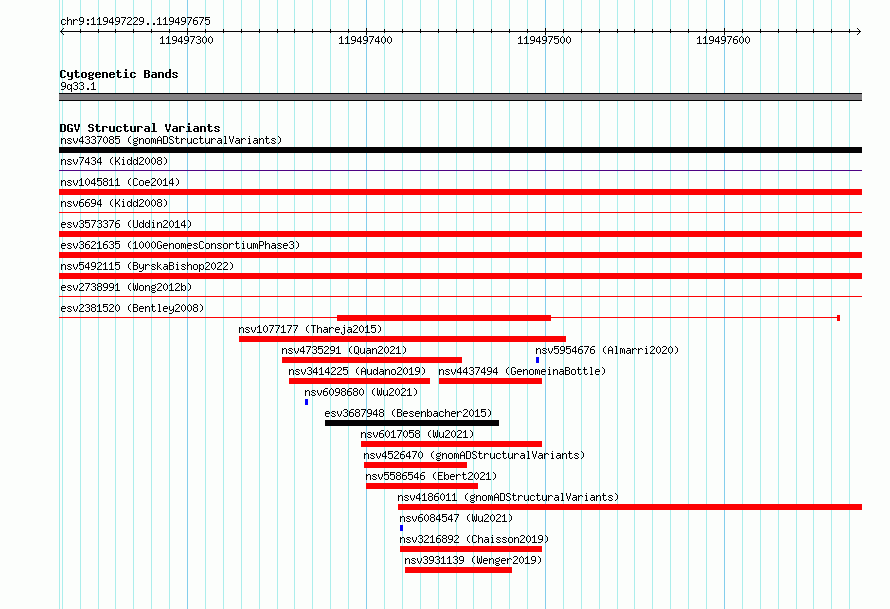The width and height of the screenshot is (890, 609).
Task: Click the chr9:119497229..119497675 region label
Action: pyautogui.click(x=135, y=21)
